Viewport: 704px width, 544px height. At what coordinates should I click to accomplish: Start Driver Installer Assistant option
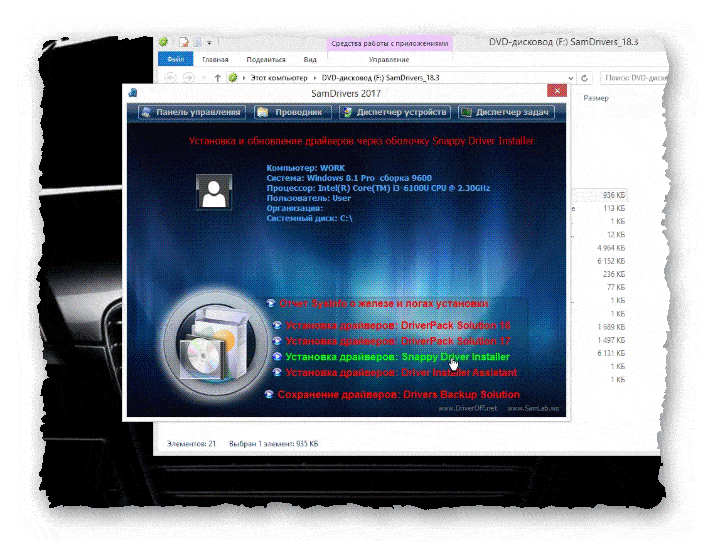401,373
